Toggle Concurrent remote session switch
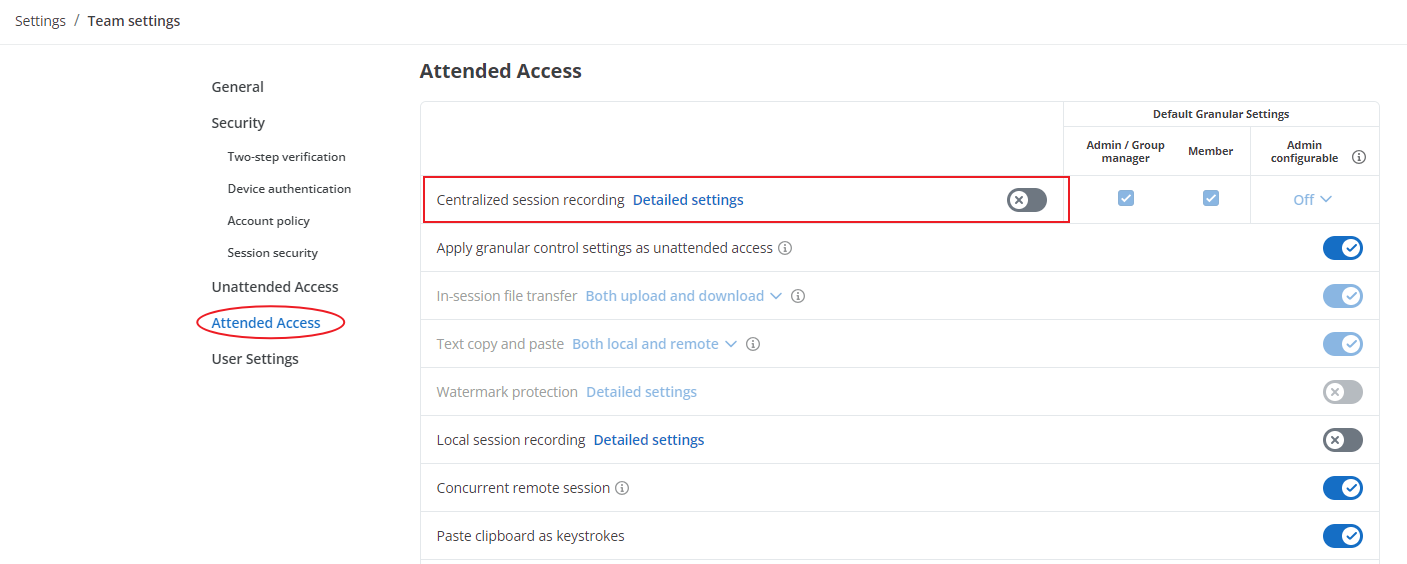 point(1343,488)
